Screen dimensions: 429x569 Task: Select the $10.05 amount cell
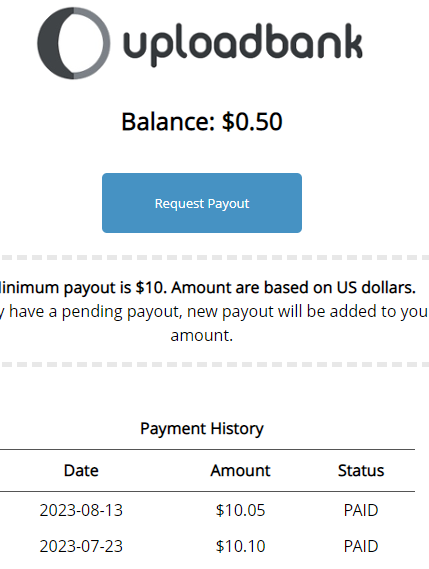pyautogui.click(x=240, y=510)
